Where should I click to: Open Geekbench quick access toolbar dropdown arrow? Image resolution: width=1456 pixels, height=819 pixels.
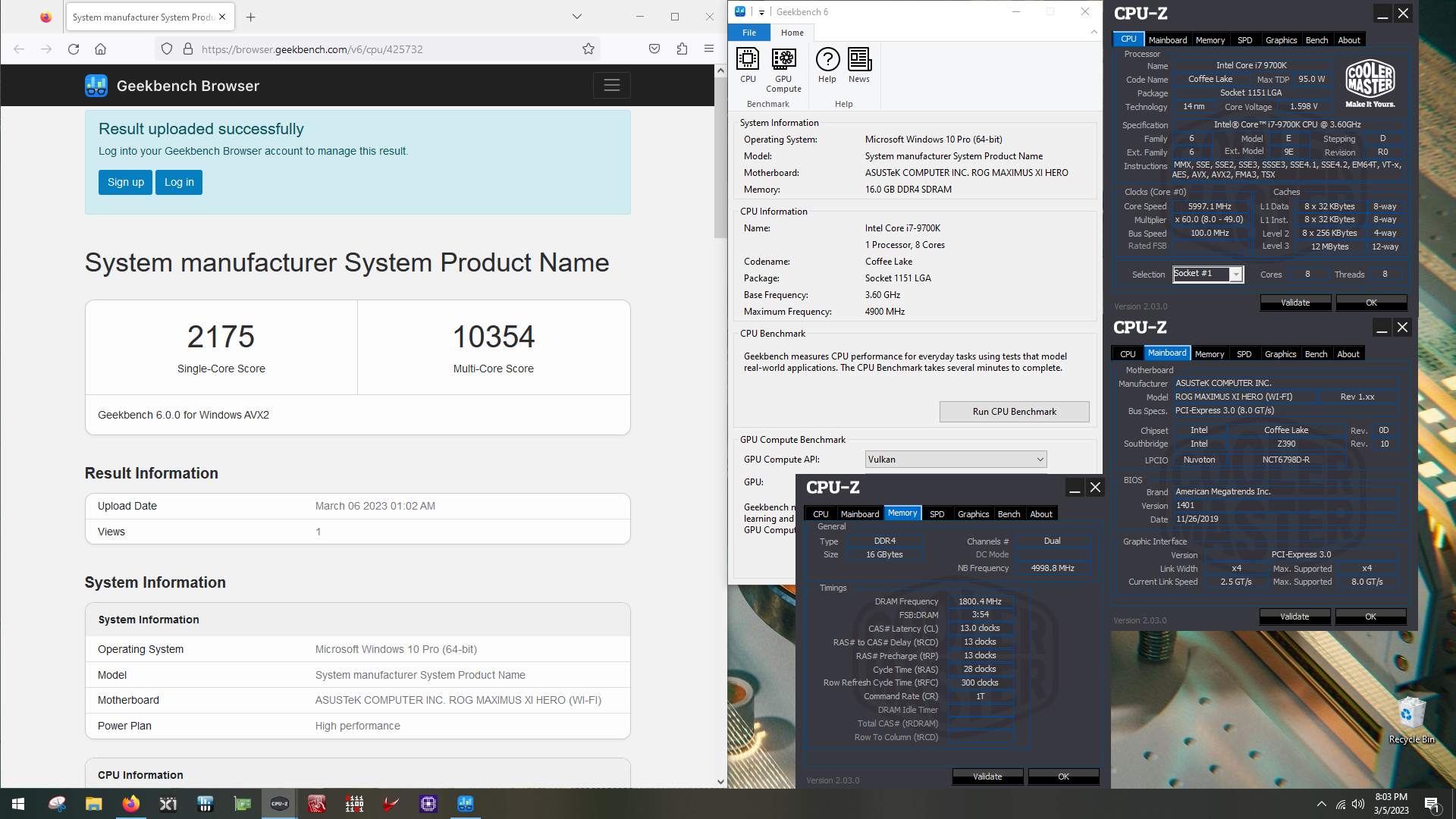click(x=761, y=12)
